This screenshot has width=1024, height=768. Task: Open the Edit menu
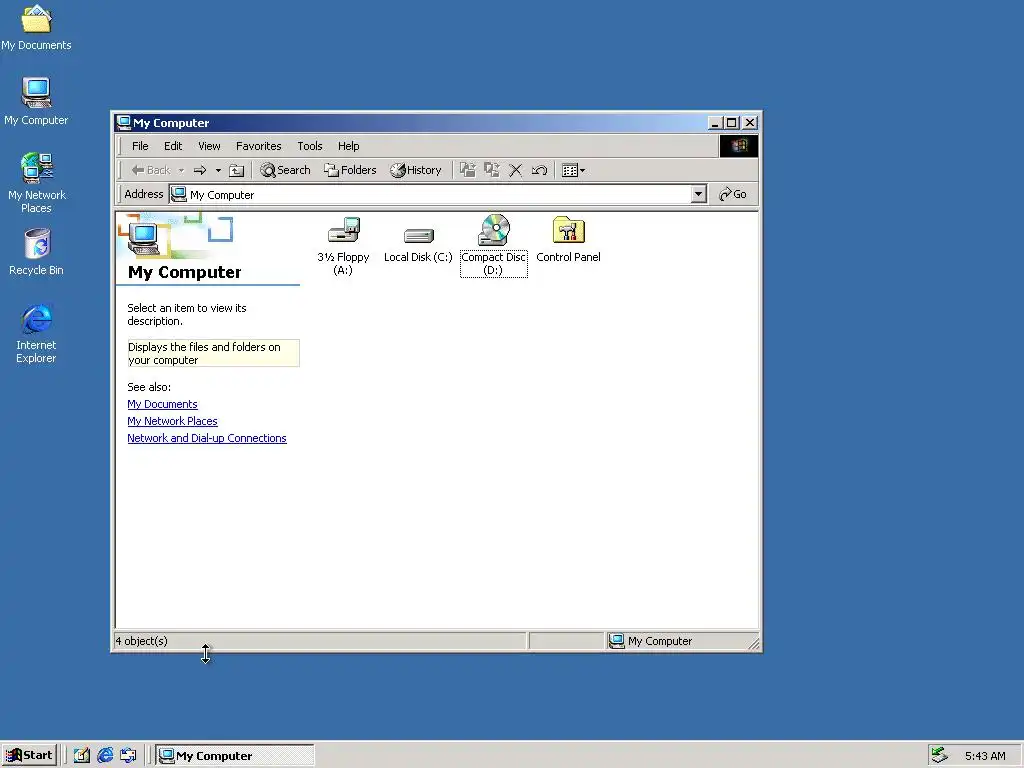point(173,146)
